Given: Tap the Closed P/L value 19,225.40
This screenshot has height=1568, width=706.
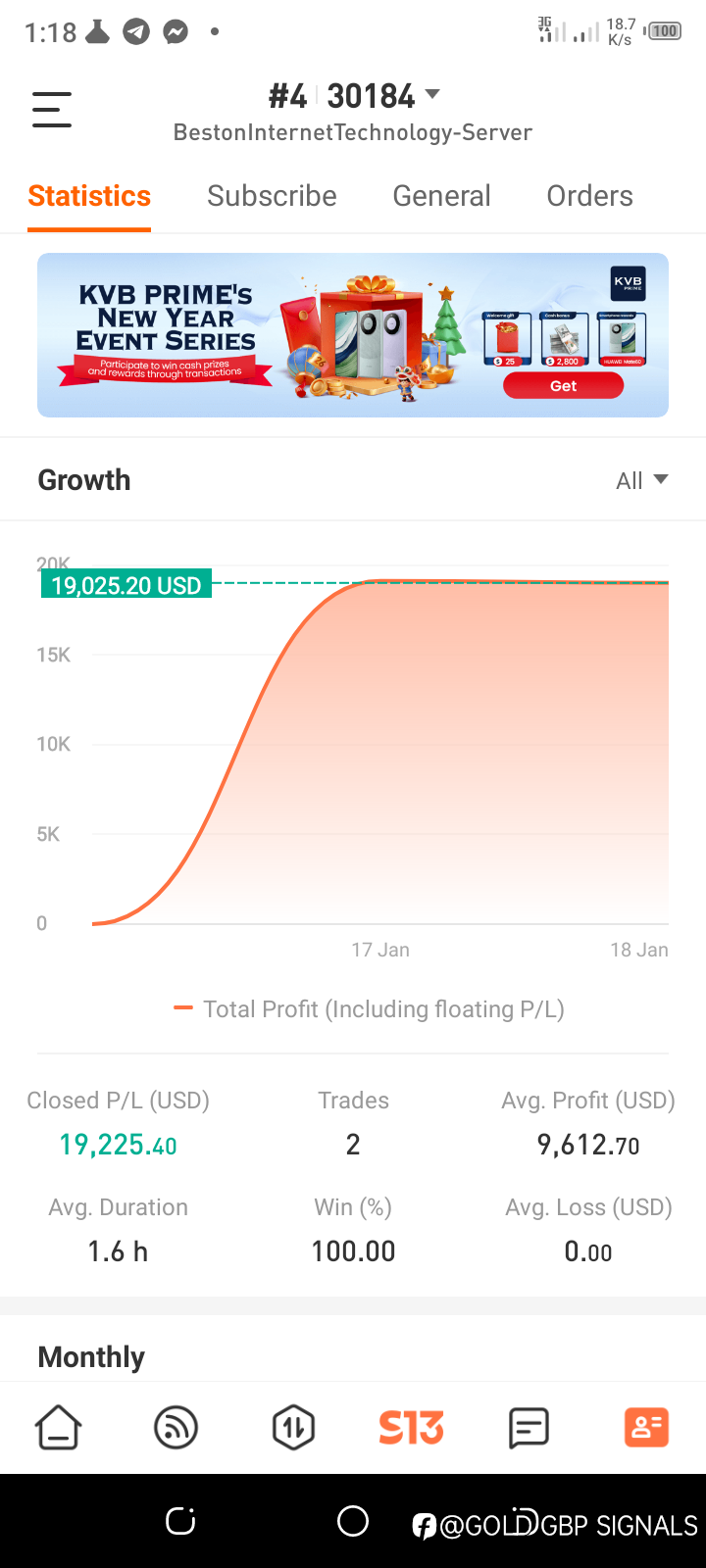Looking at the screenshot, I should (x=118, y=1145).
